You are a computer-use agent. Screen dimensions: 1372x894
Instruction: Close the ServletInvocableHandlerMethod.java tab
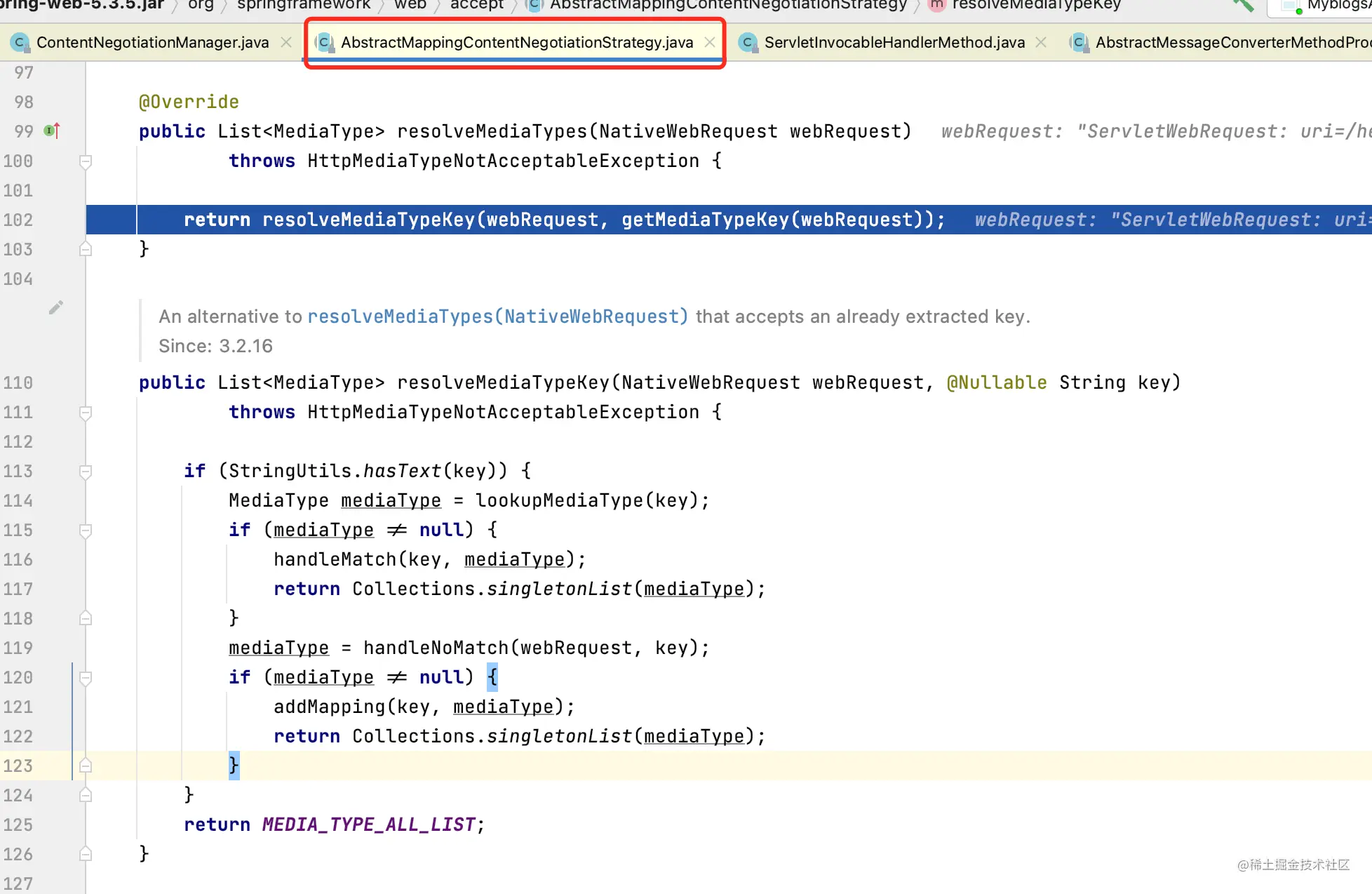pos(1041,42)
